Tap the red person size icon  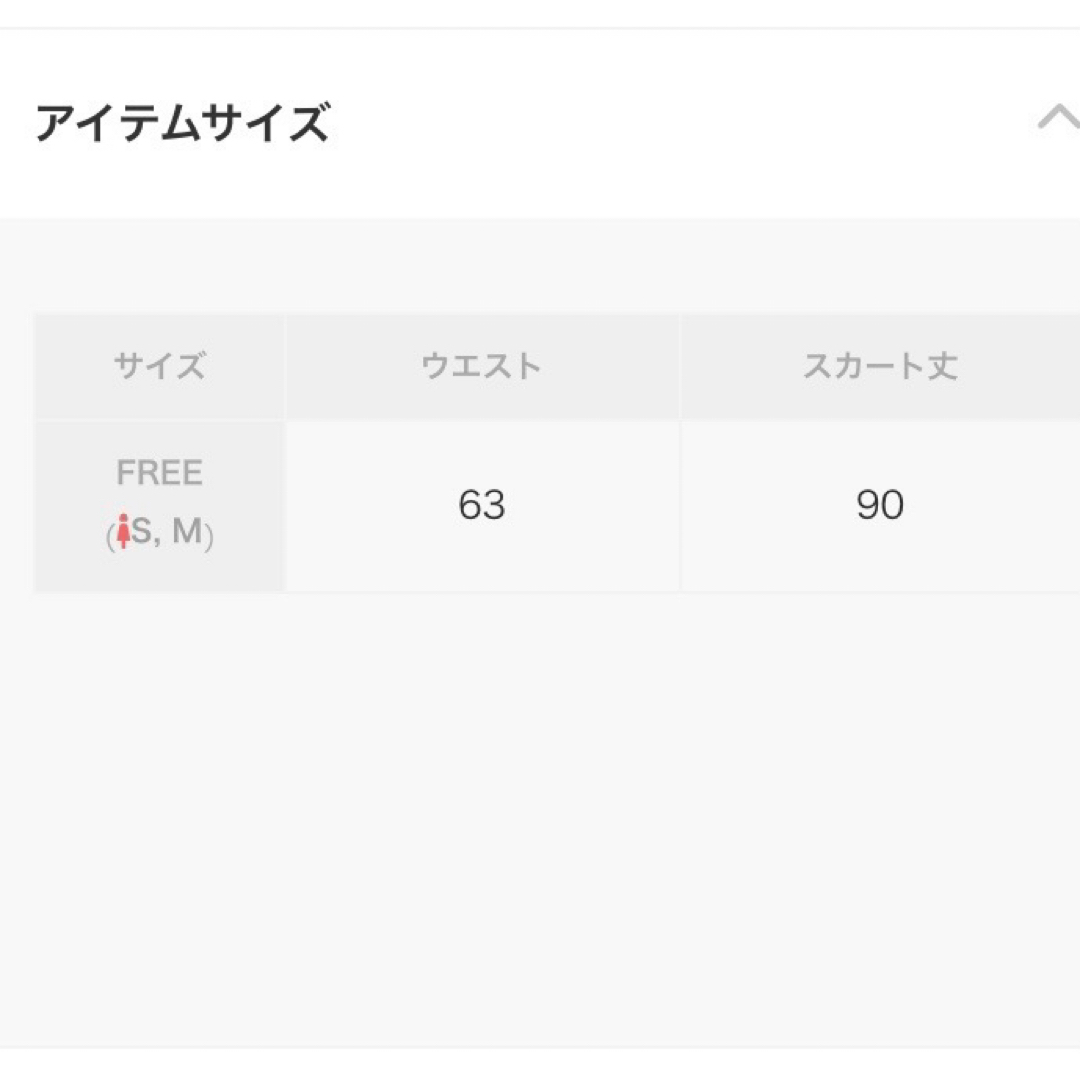pyautogui.click(x=123, y=531)
